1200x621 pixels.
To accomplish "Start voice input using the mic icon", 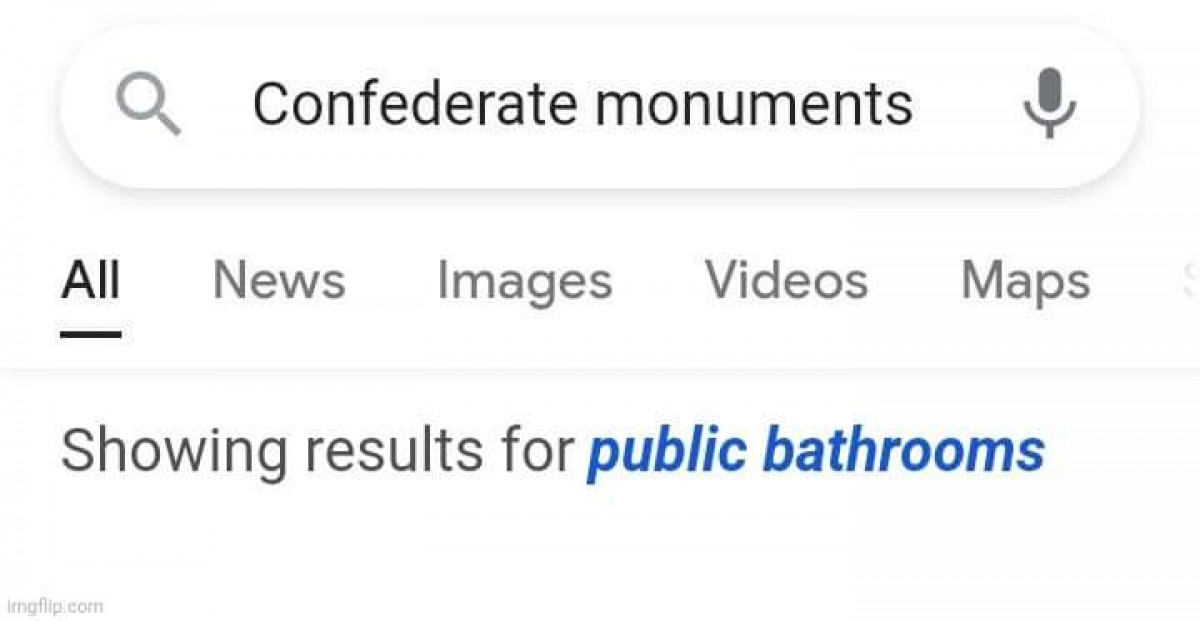I will click(x=1049, y=103).
